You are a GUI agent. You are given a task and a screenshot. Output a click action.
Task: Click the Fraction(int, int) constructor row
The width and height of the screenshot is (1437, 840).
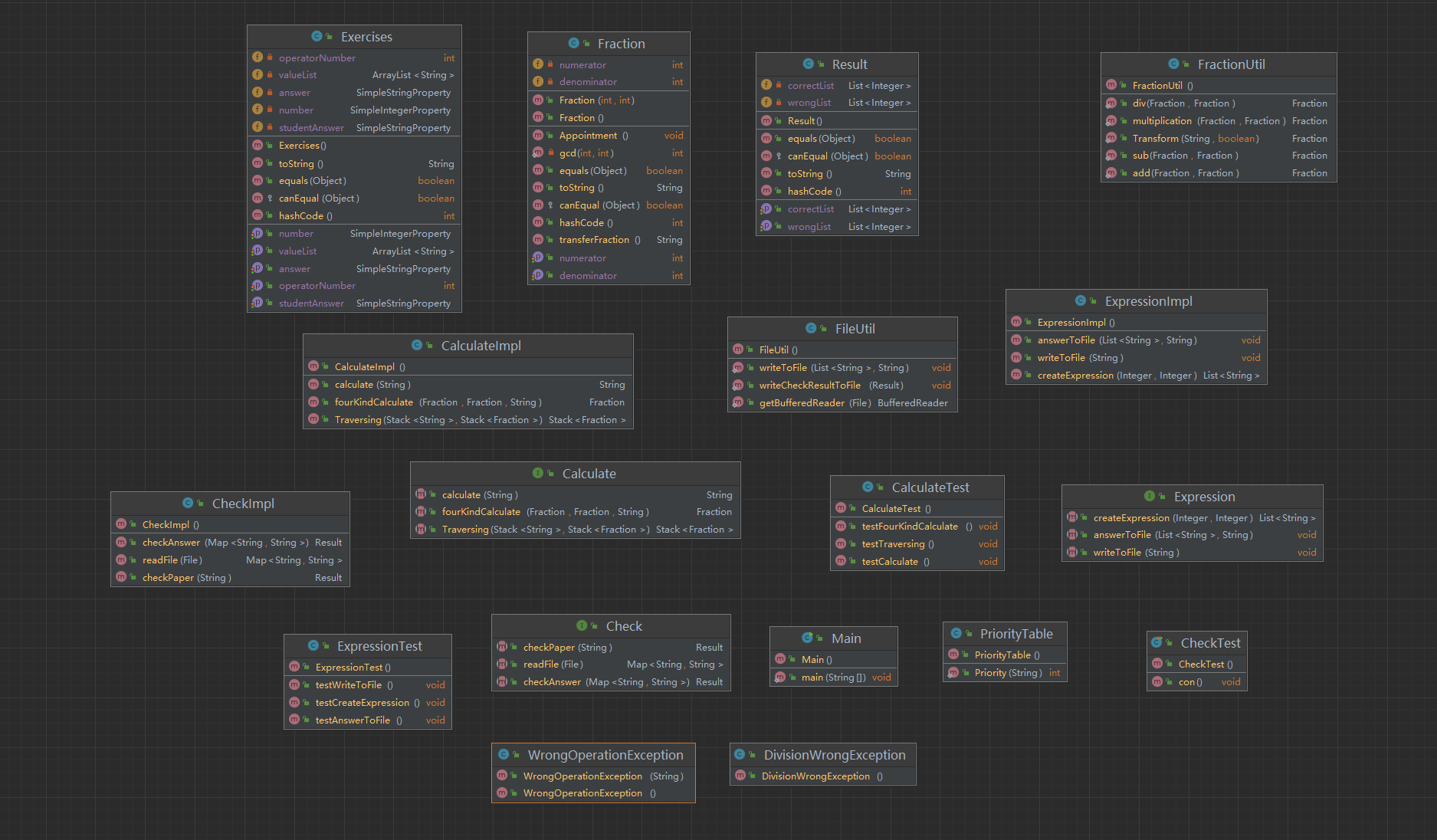click(609, 100)
